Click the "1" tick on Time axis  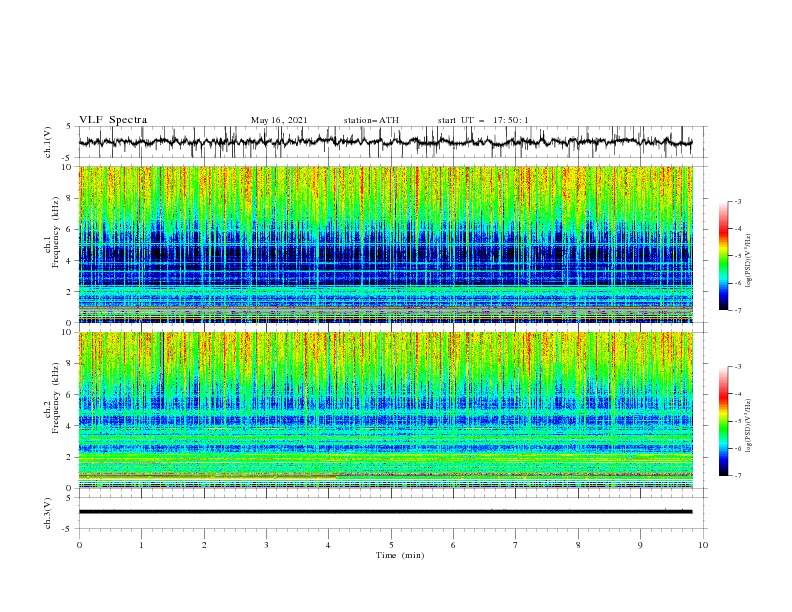point(141,545)
